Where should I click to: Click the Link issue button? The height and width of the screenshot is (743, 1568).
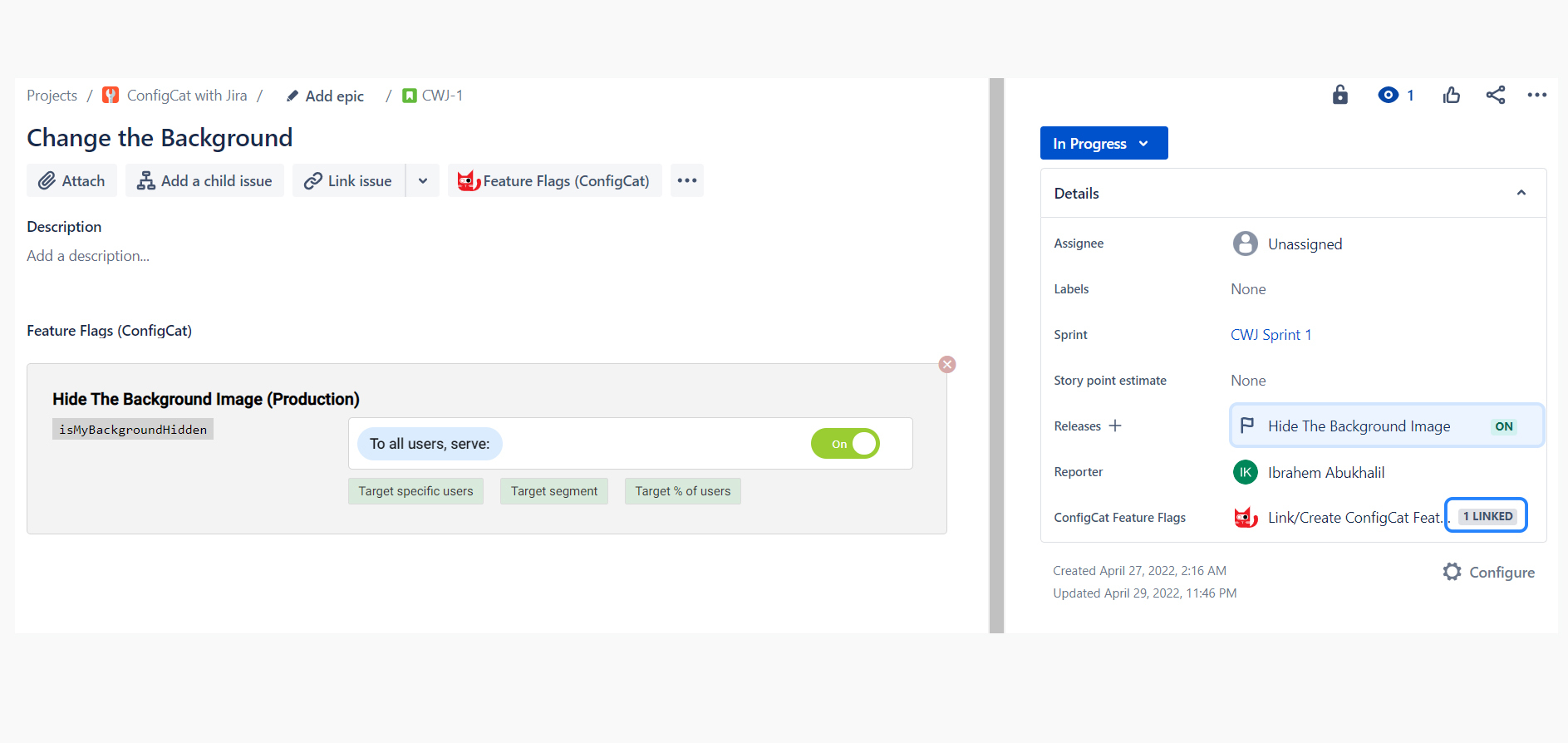pos(348,180)
